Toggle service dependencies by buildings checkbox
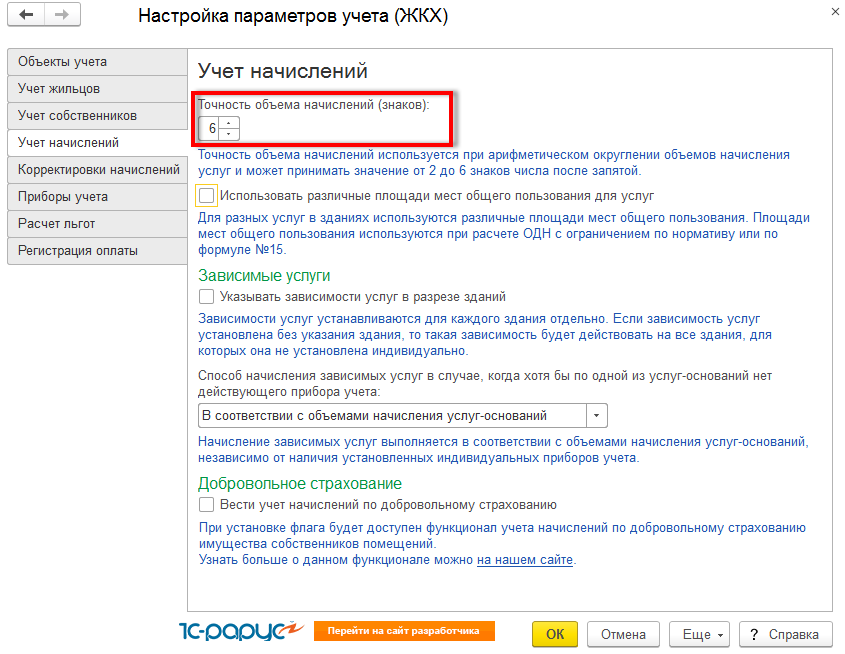This screenshot has width=845, height=654. pyautogui.click(x=207, y=297)
